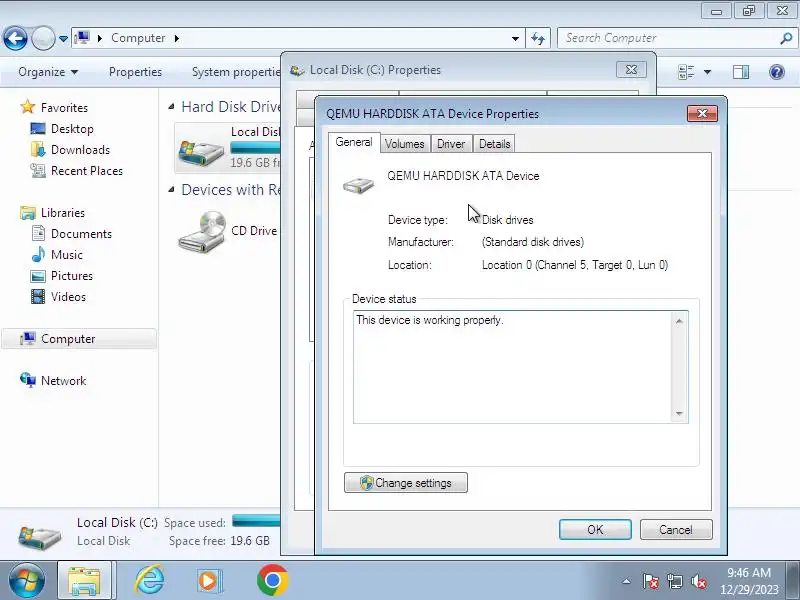Click OK in the device properties dialog
Screen dimensions: 800x600
click(595, 530)
